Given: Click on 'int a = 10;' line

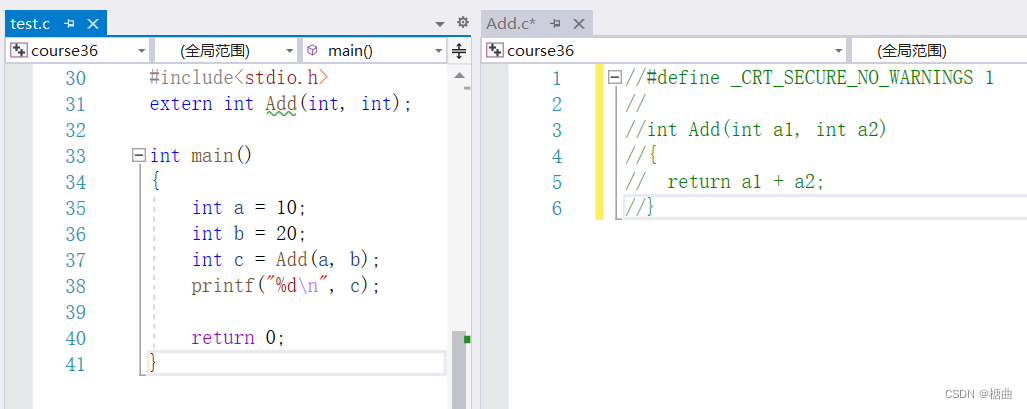Looking at the screenshot, I should (x=249, y=208).
